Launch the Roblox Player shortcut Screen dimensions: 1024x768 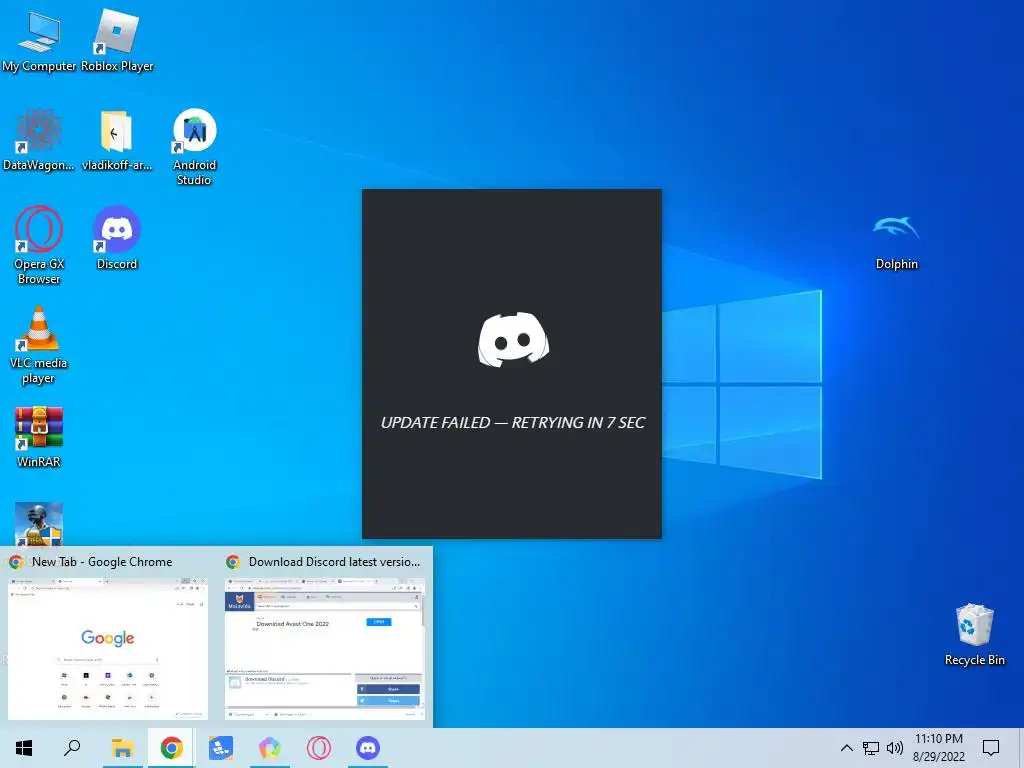[x=117, y=39]
